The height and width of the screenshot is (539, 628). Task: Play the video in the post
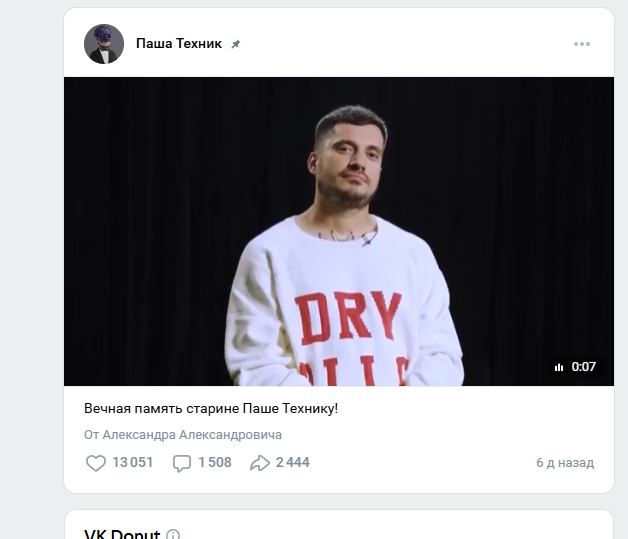tap(338, 231)
